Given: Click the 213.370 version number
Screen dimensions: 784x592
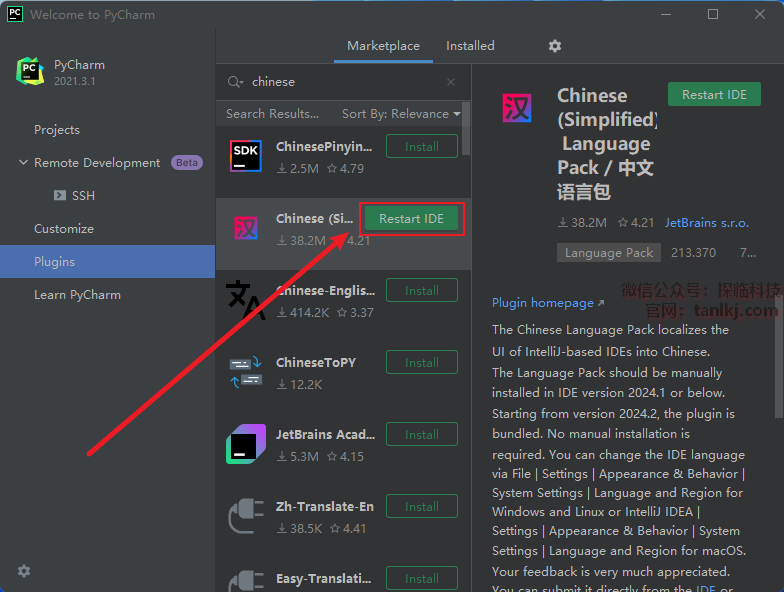Looking at the screenshot, I should click(x=694, y=253).
